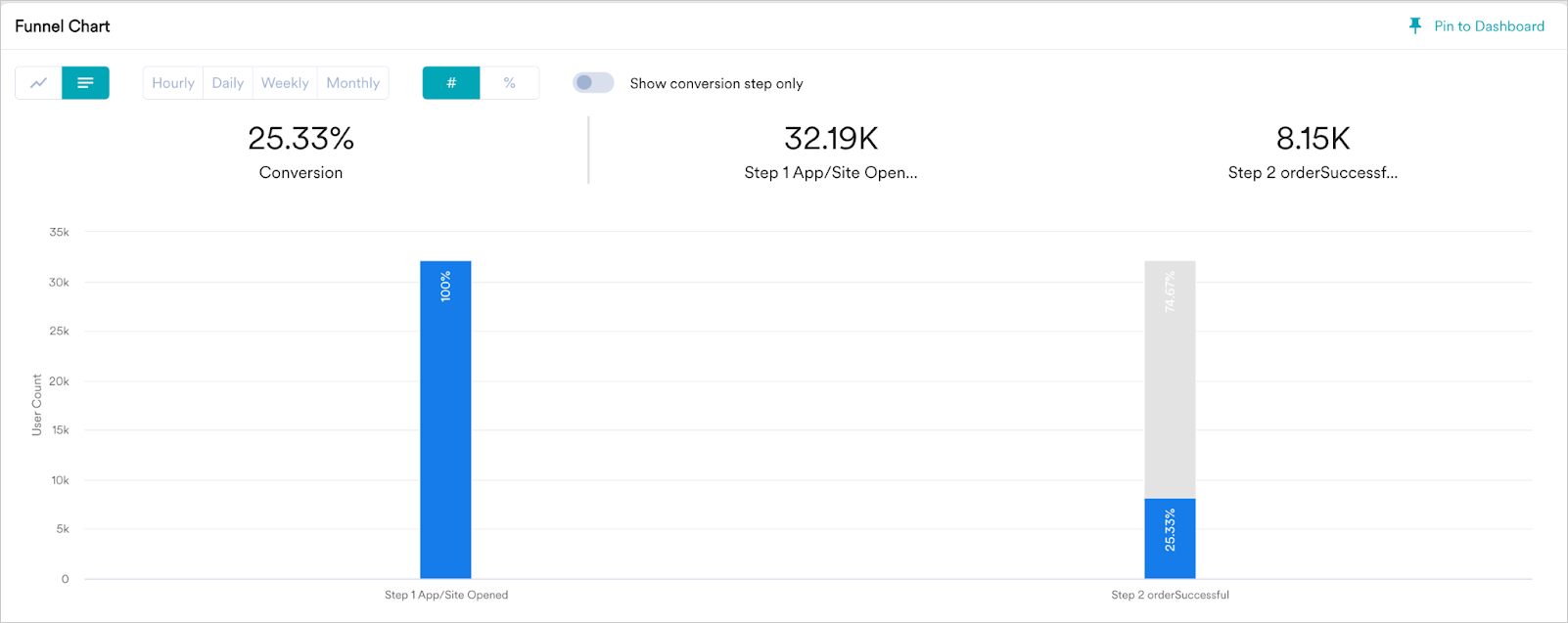Click the 8.15K step 2 count
The width and height of the screenshot is (1568, 623).
(1313, 139)
